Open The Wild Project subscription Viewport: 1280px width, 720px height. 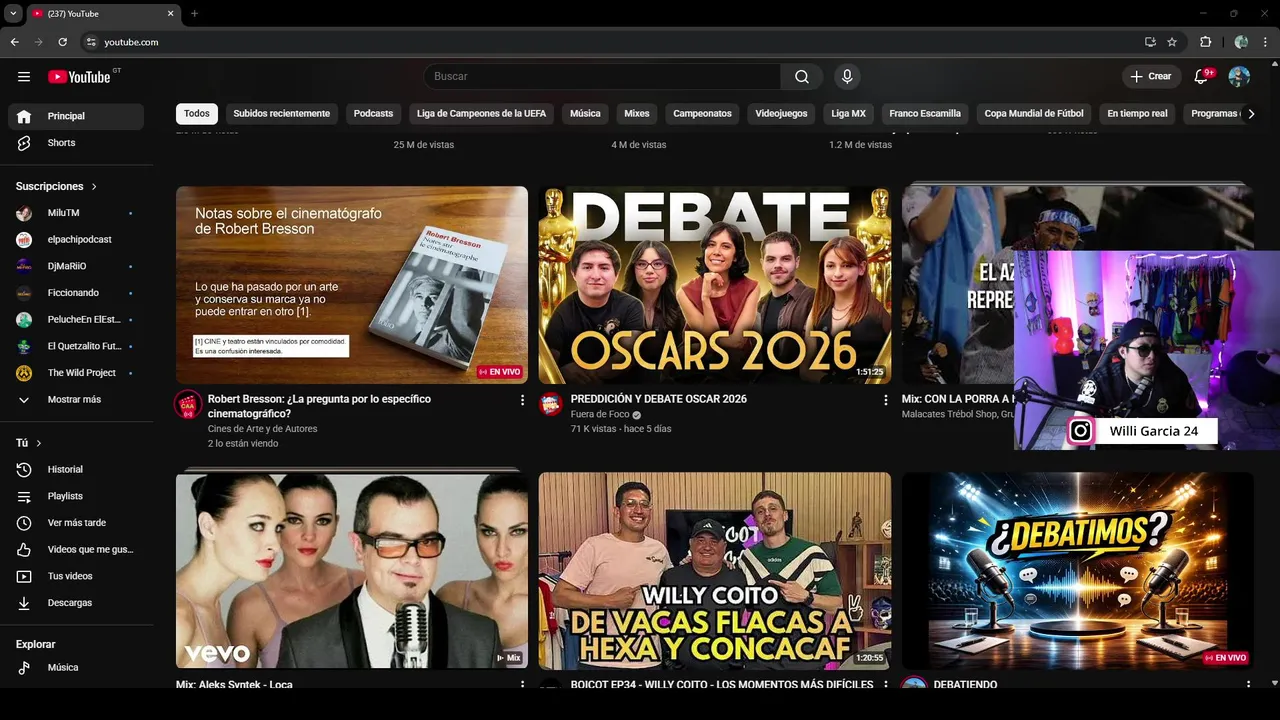tap(76, 373)
